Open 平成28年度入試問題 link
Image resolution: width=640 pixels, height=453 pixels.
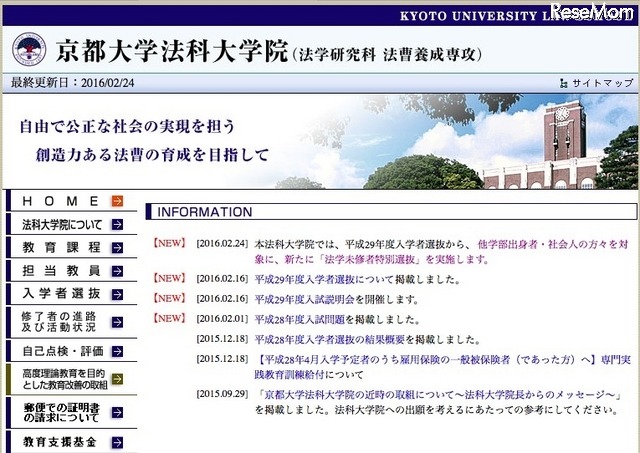(300, 320)
